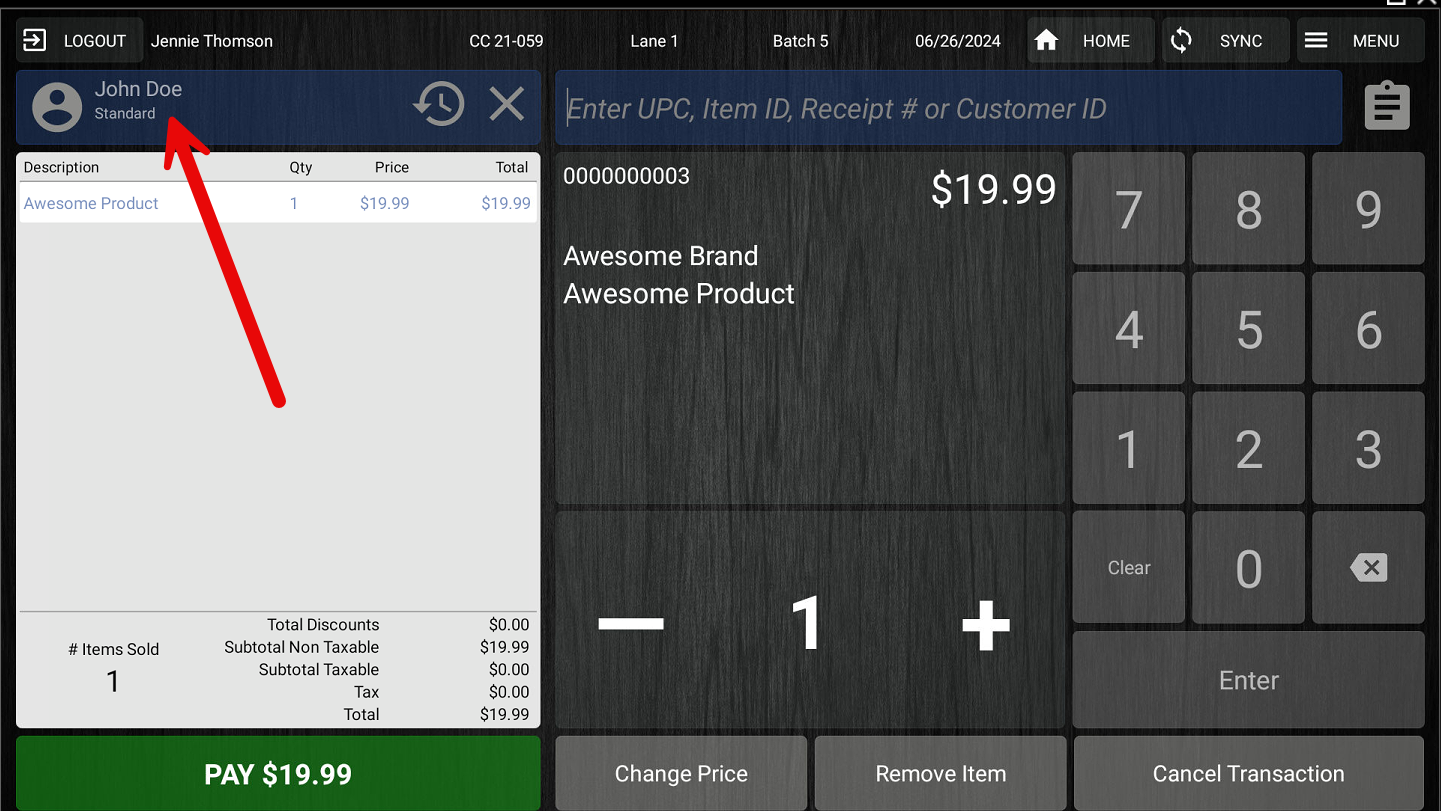Image resolution: width=1441 pixels, height=811 pixels.
Task: Click the Lane 1 label
Action: tap(654, 41)
